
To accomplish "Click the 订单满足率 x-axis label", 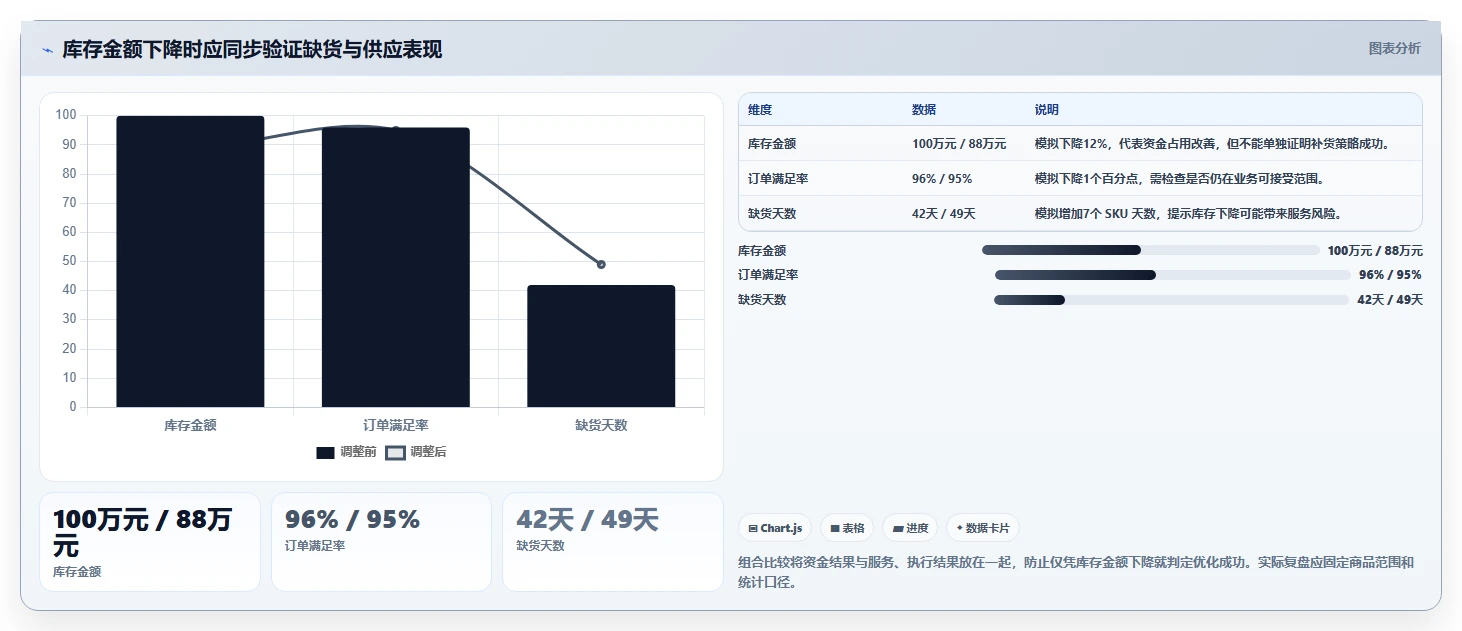I will [396, 425].
